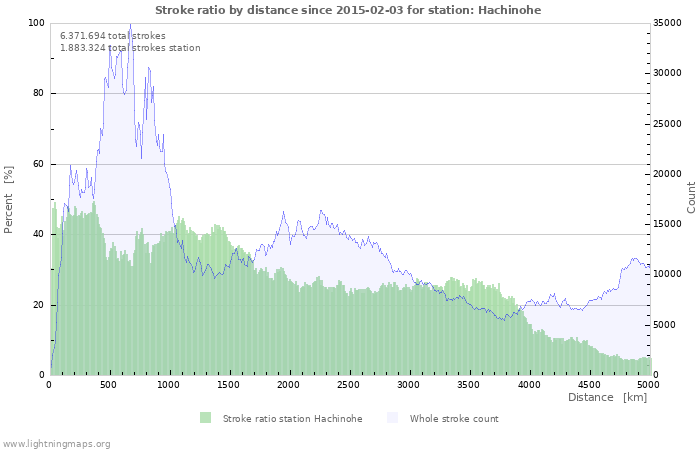Select the '6.371.694 total strokes' annotation

point(113,36)
